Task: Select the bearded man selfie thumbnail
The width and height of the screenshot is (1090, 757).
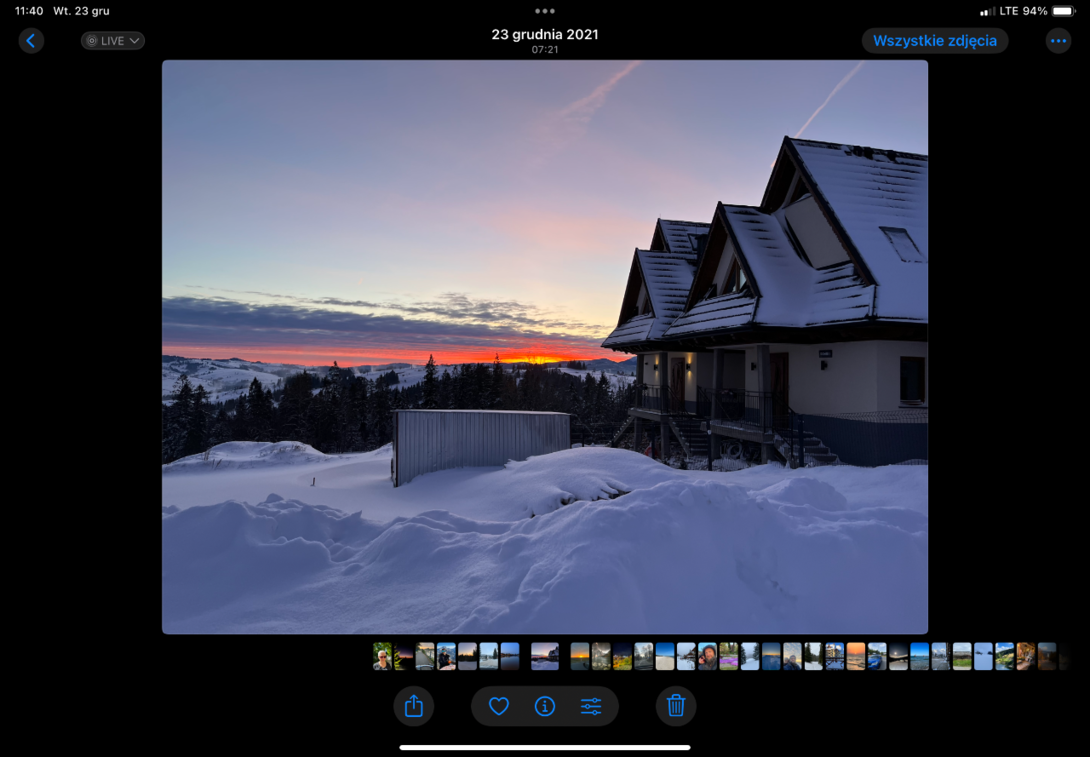Action: (708, 656)
